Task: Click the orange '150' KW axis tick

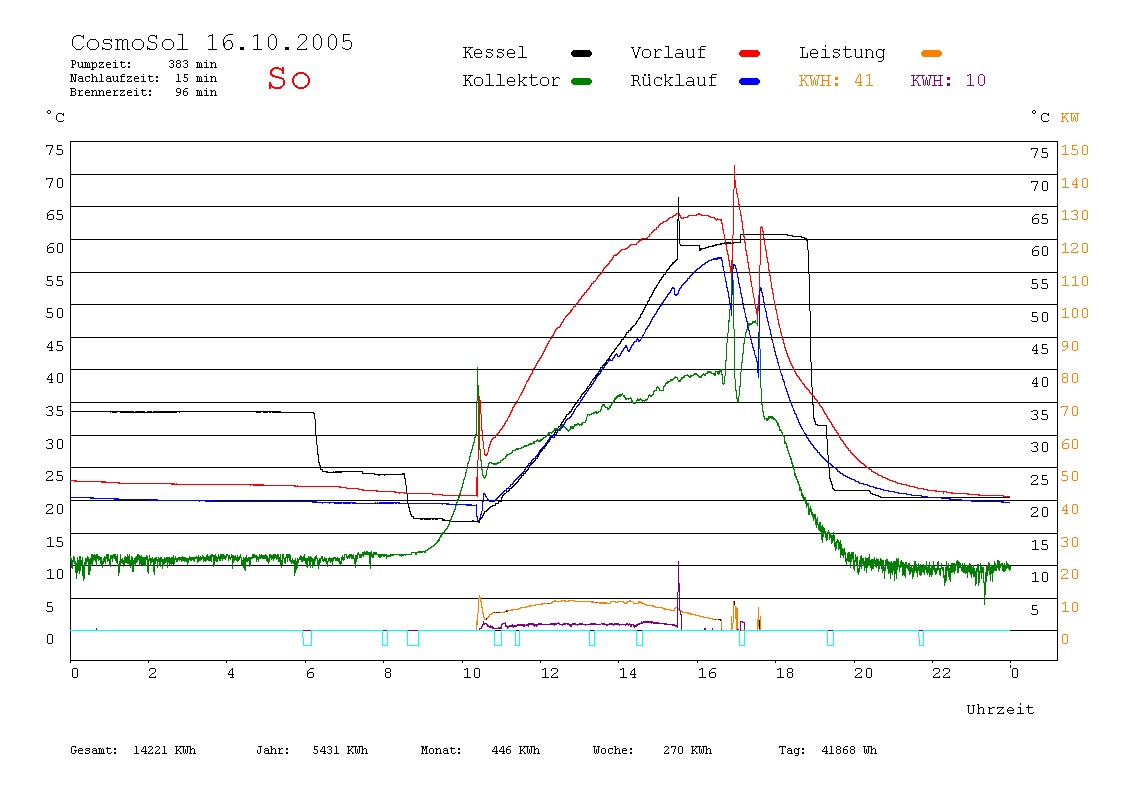Action: pos(1075,150)
